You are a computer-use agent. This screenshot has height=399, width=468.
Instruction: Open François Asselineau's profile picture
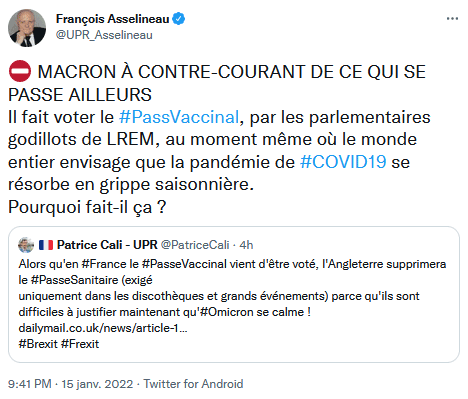coord(27,28)
